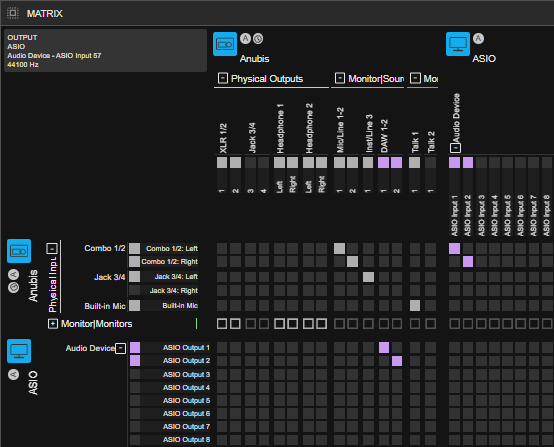Viewport: 554px width, 447px height.
Task: Toggle the Talk 1 header indicator
Action: [414, 163]
